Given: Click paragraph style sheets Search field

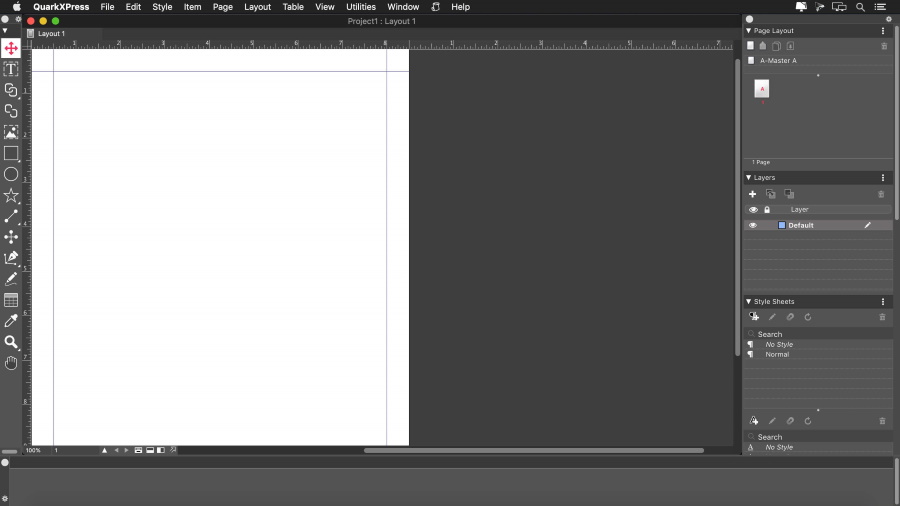Looking at the screenshot, I should 818,334.
